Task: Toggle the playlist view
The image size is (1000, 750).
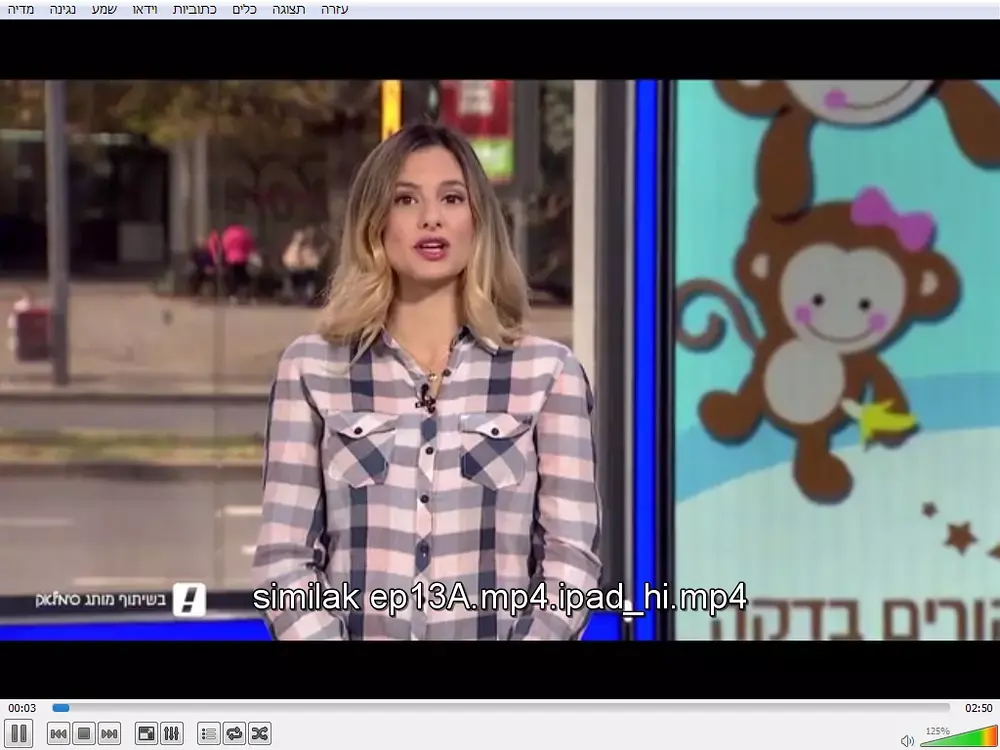Action: pyautogui.click(x=209, y=733)
